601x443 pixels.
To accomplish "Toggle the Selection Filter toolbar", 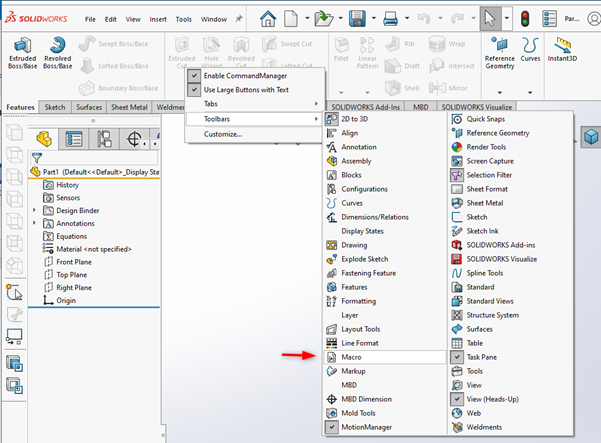I will click(x=510, y=175).
